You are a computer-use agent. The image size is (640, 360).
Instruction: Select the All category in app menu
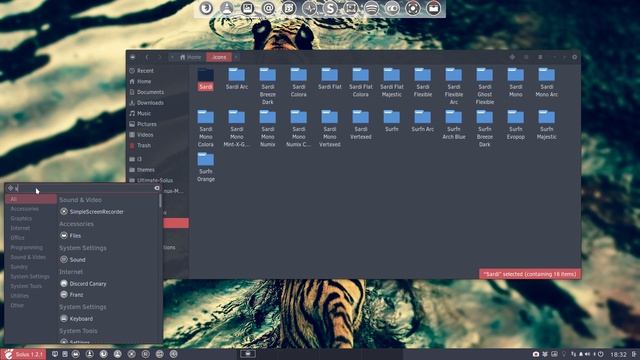pyautogui.click(x=31, y=199)
